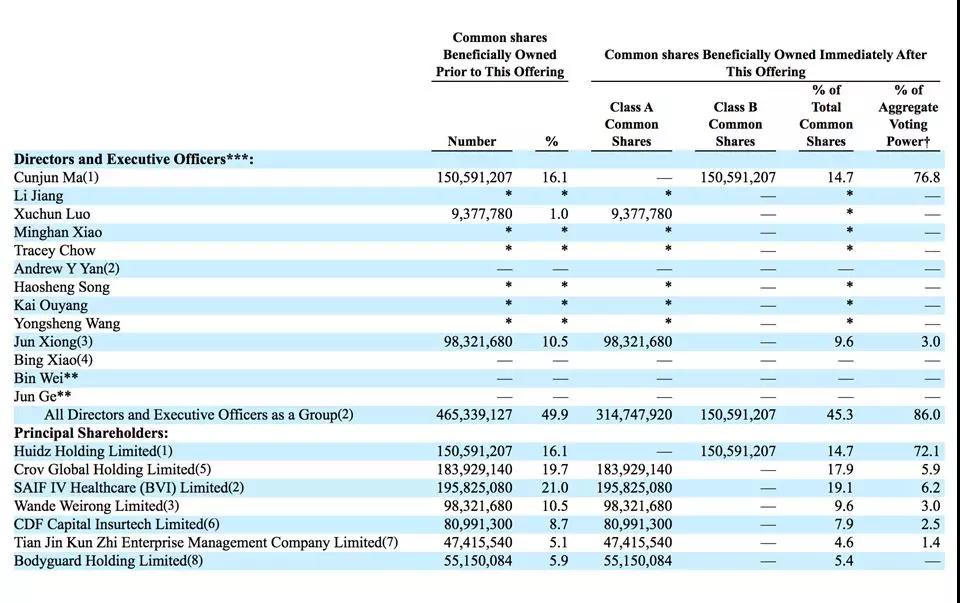Select CDF Capital's 80,991,300 Number value

478,525
